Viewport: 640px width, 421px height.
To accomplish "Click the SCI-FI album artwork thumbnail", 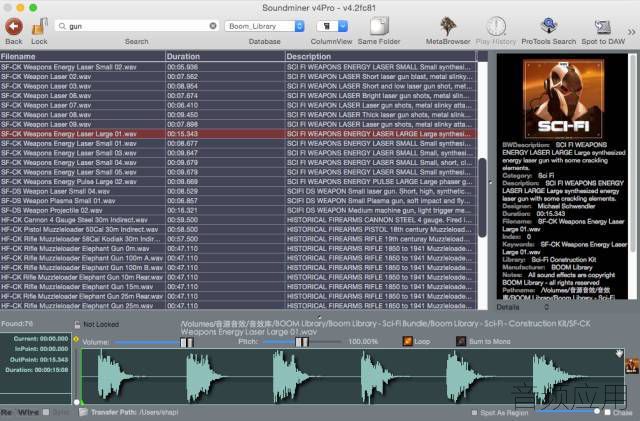I will coord(563,99).
